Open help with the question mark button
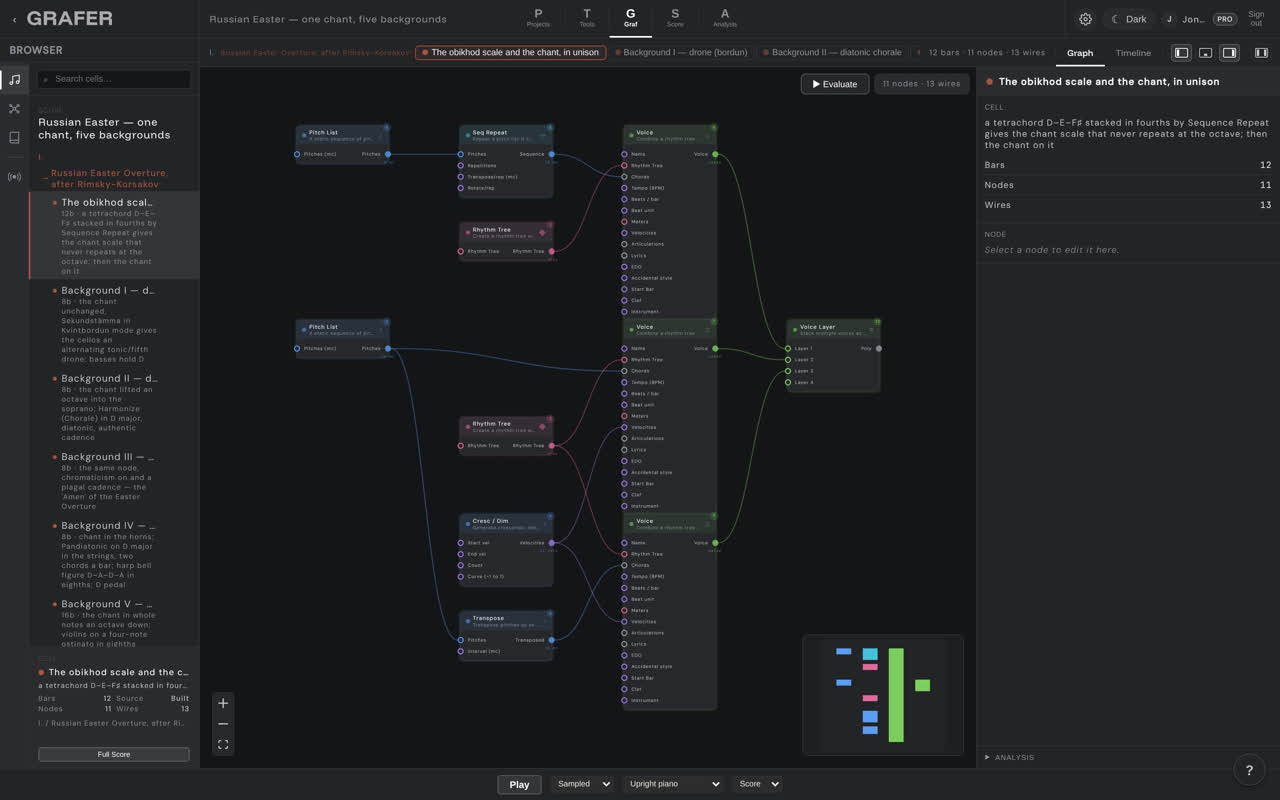The width and height of the screenshot is (1280, 800). point(1249,769)
